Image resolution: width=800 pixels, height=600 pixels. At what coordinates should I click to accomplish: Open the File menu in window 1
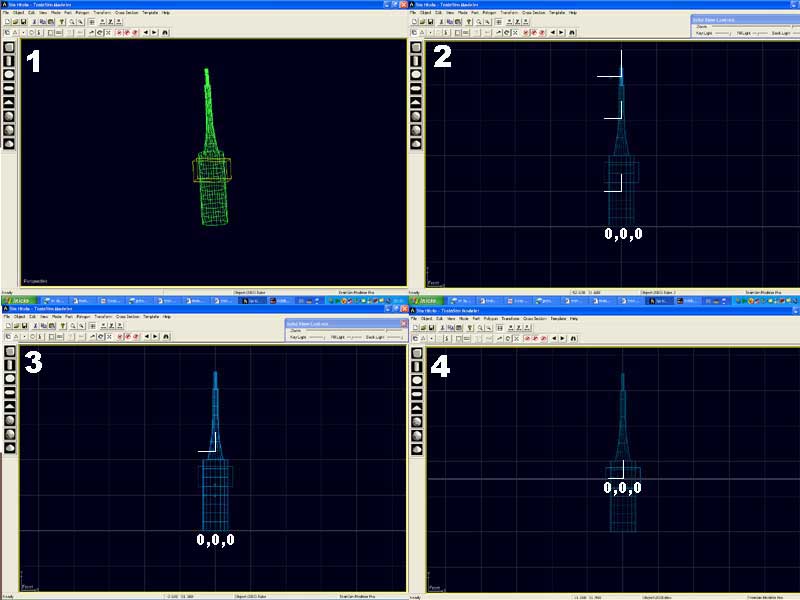(6, 12)
